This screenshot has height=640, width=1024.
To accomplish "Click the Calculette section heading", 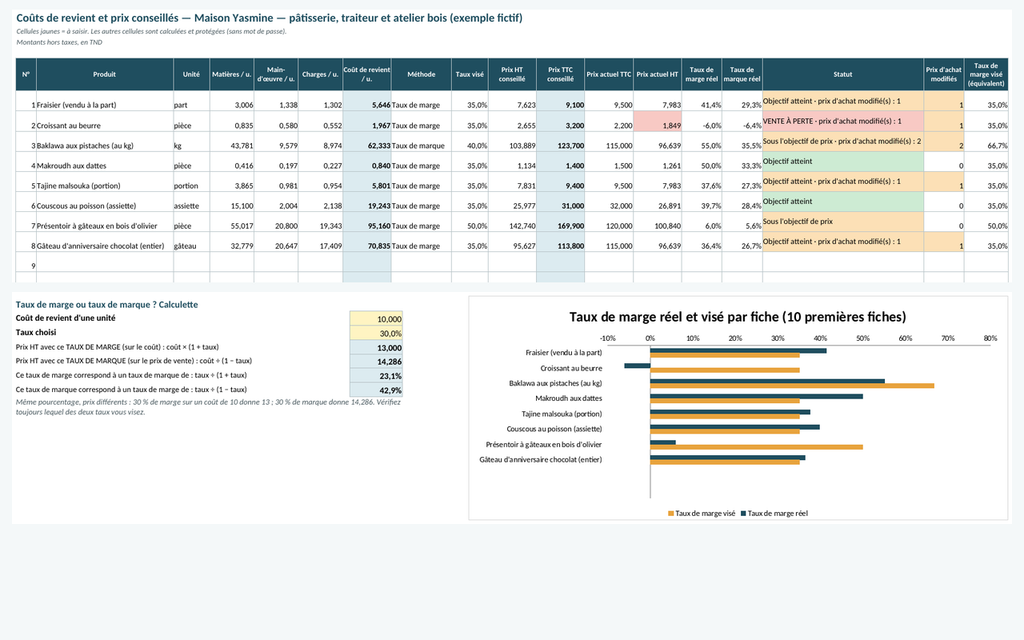I will pos(107,304).
